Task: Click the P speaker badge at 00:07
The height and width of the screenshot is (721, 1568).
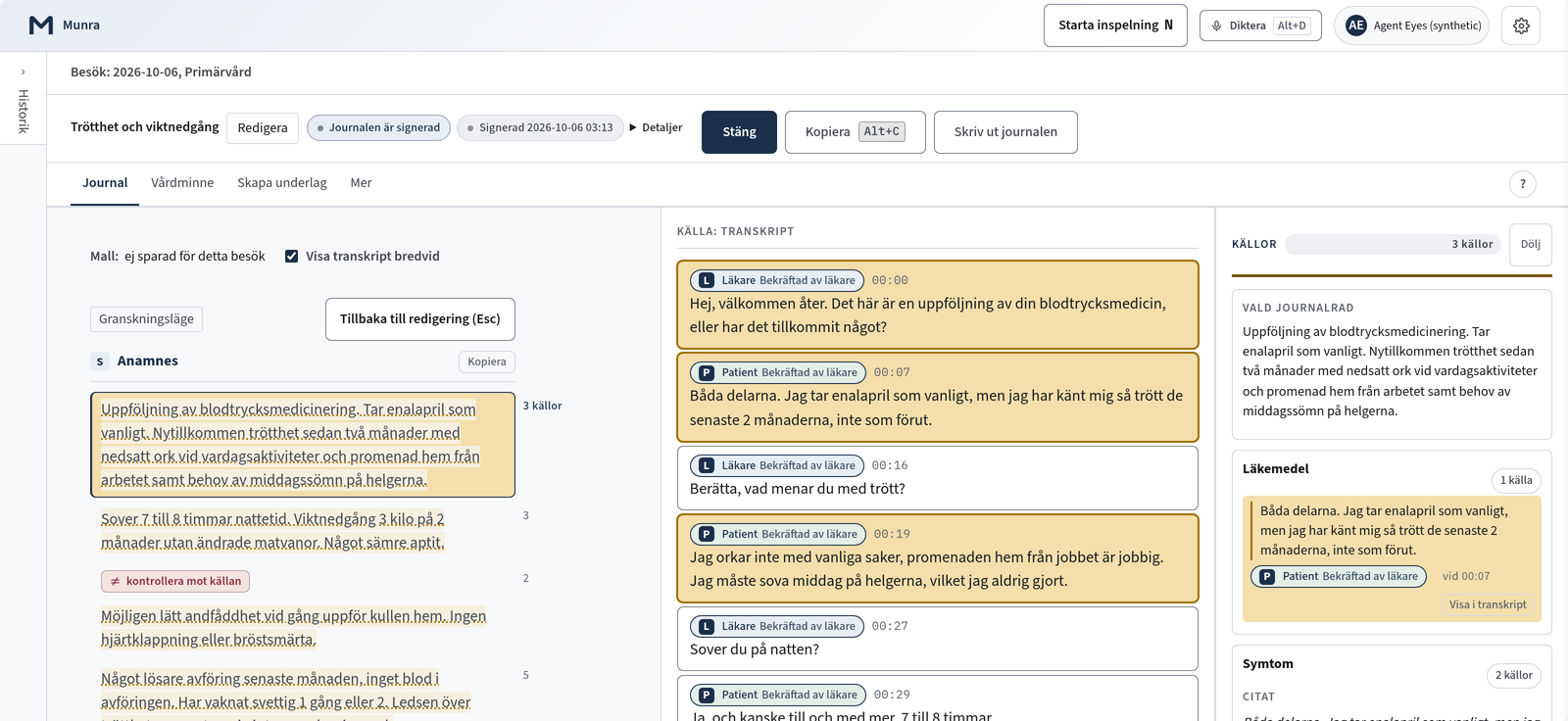Action: tap(707, 372)
